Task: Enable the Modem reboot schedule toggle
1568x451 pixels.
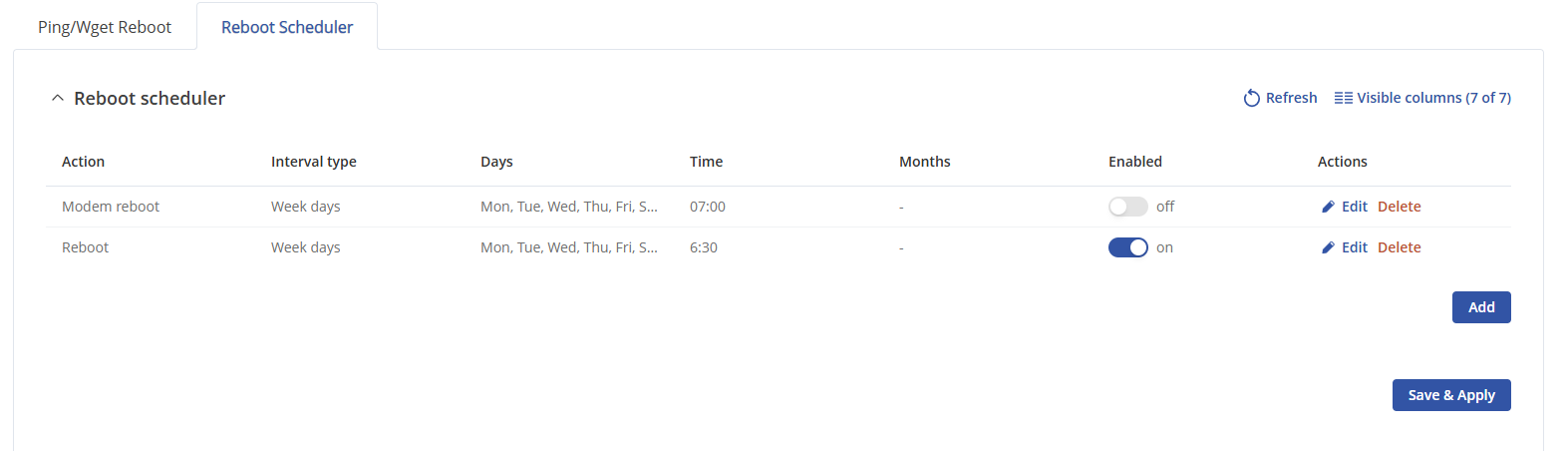Action: tap(1127, 207)
